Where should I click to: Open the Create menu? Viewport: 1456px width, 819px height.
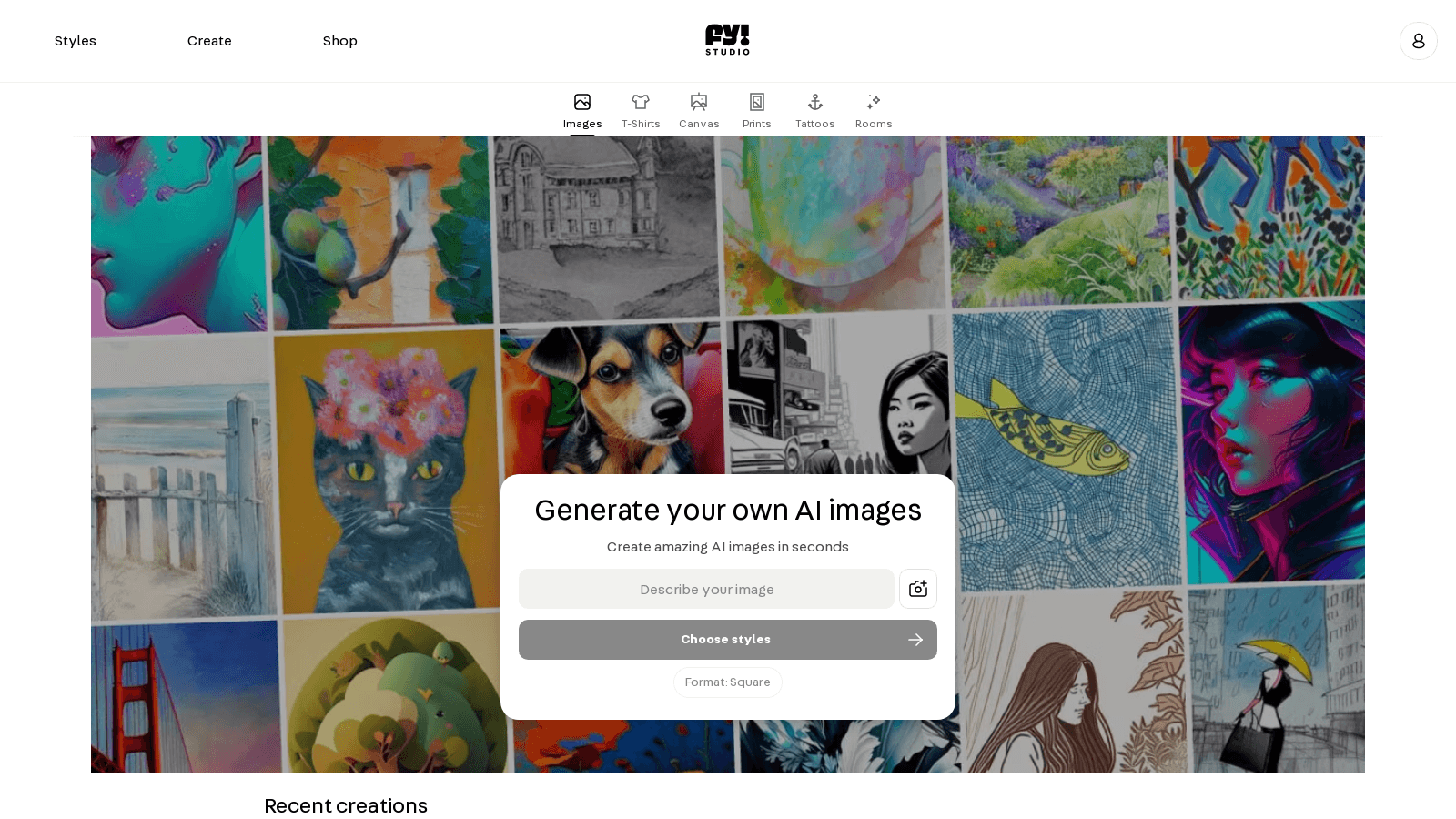coord(209,41)
